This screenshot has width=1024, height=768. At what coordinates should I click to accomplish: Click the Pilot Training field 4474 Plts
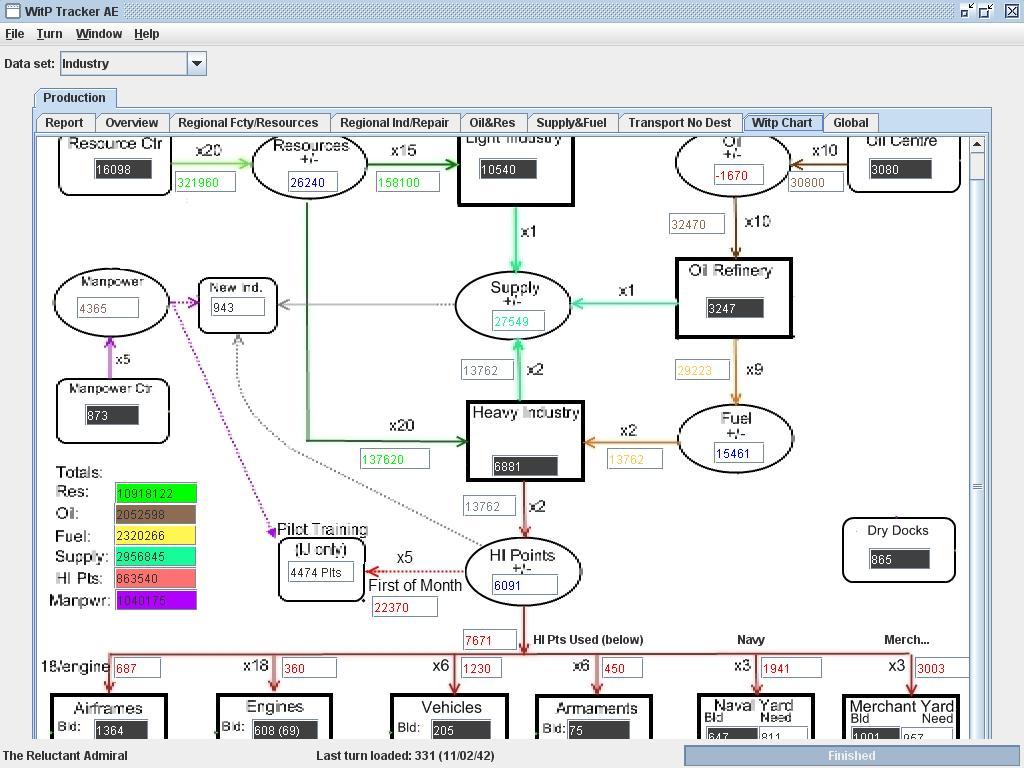coord(321,572)
